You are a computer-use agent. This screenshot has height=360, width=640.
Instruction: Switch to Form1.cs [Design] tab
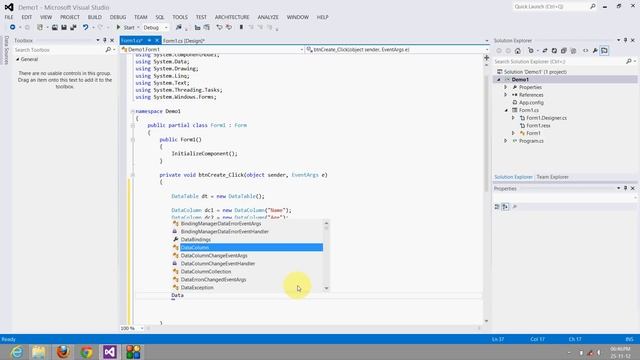184,41
